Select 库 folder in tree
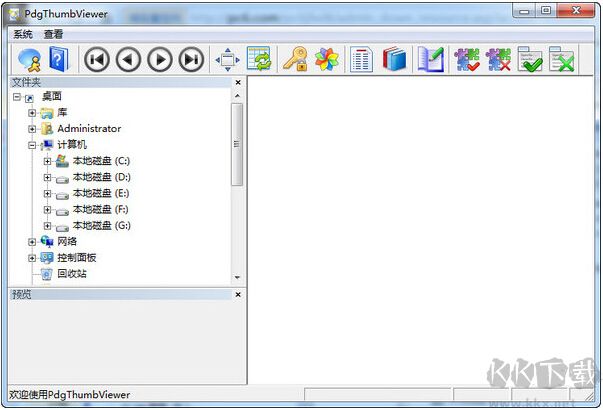The width and height of the screenshot is (603, 410). pos(62,112)
